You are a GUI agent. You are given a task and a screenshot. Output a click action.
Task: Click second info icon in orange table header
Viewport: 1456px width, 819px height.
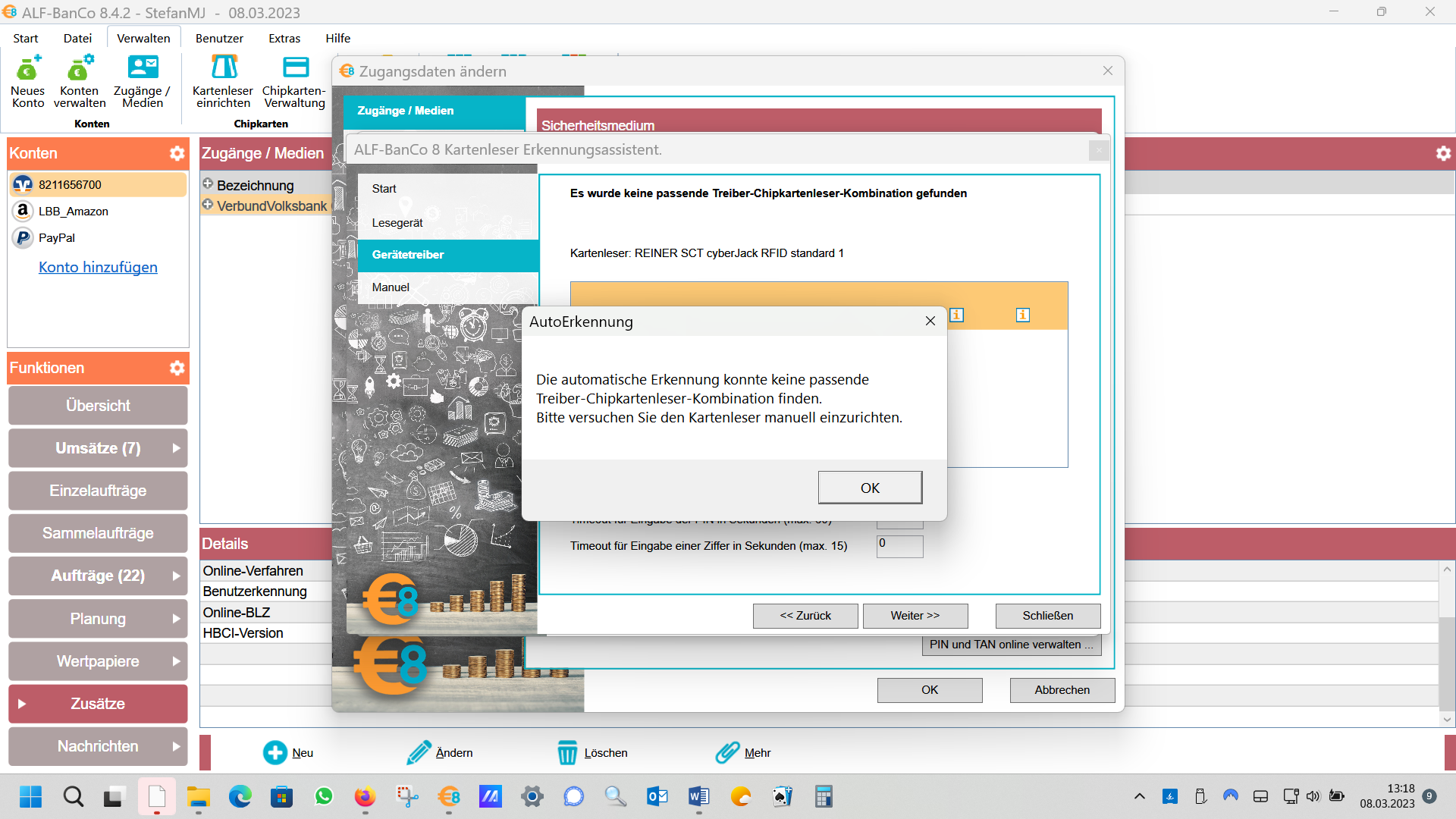pos(1023,315)
